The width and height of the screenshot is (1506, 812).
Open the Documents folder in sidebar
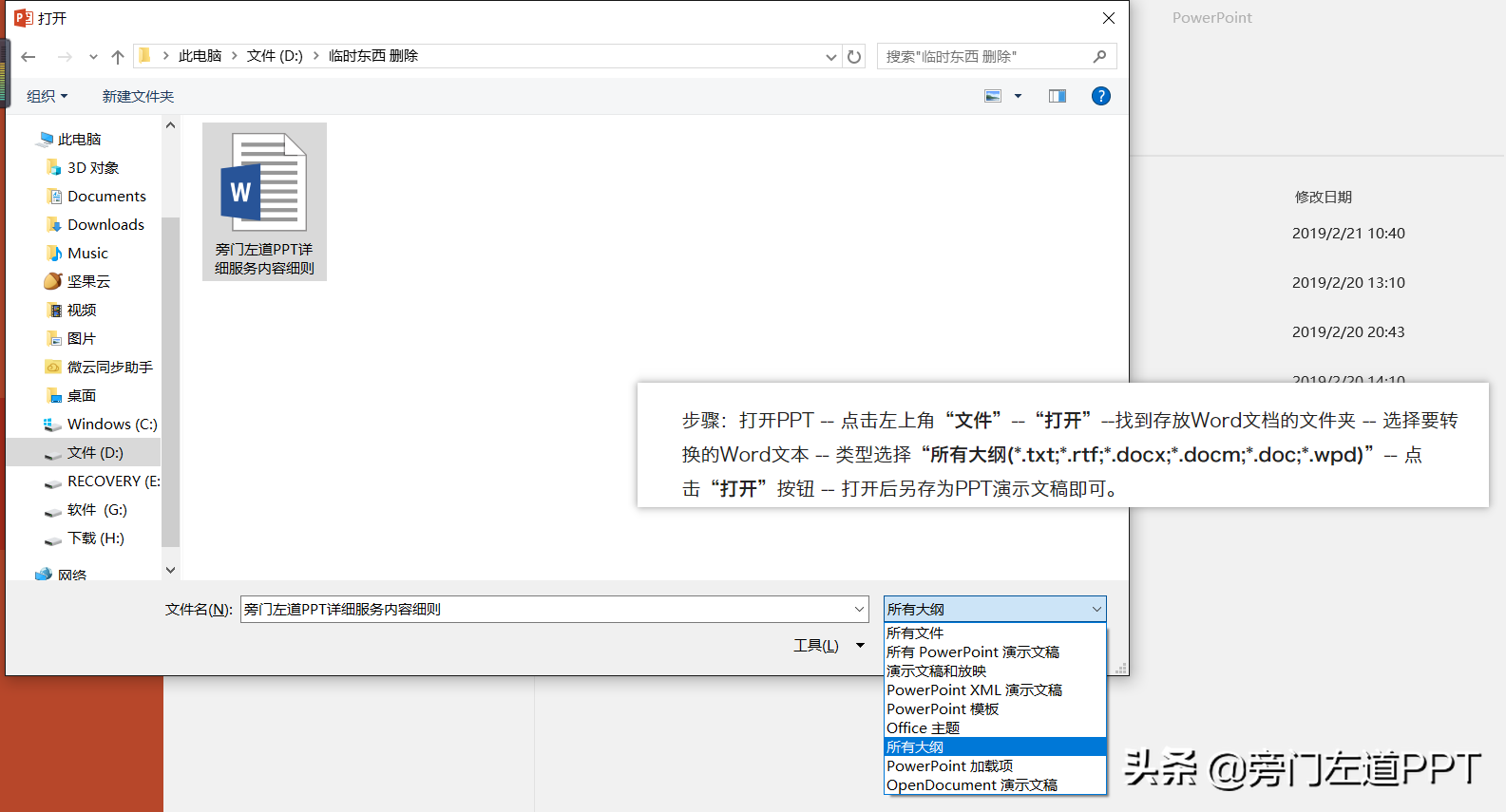[x=106, y=196]
